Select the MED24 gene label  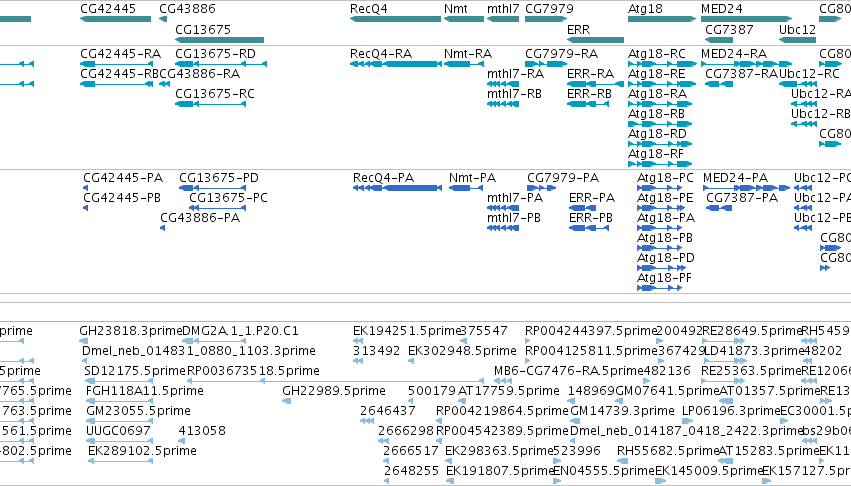[x=722, y=9]
